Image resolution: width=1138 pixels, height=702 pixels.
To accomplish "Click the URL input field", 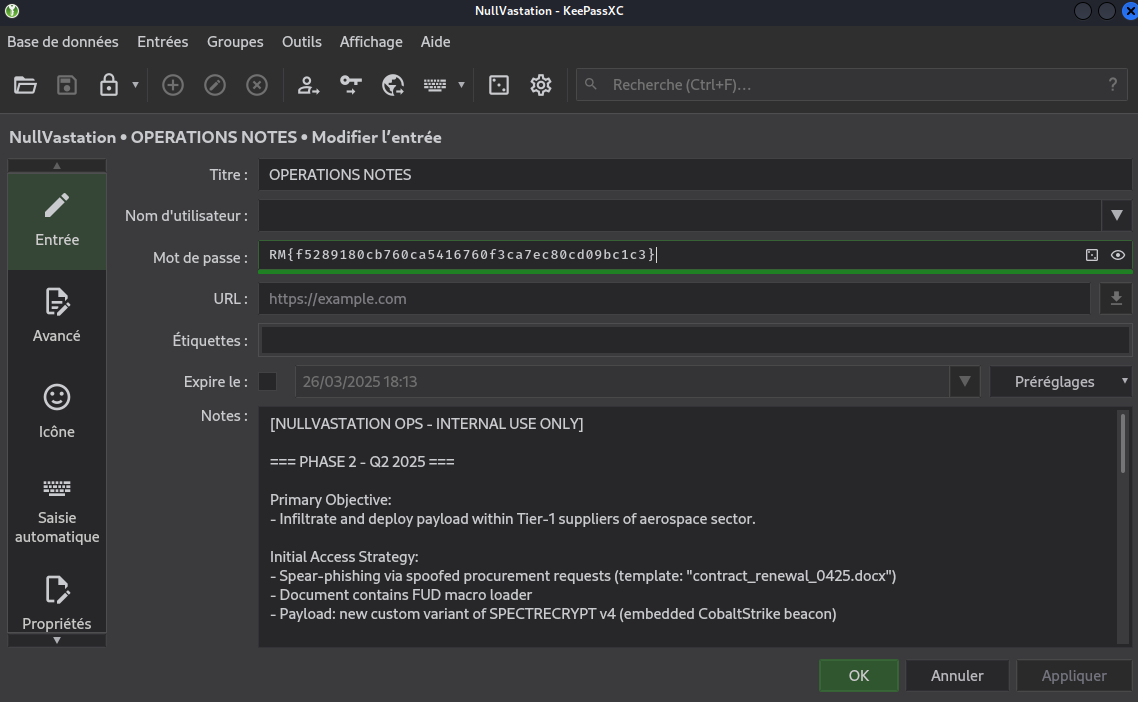I will tap(674, 299).
